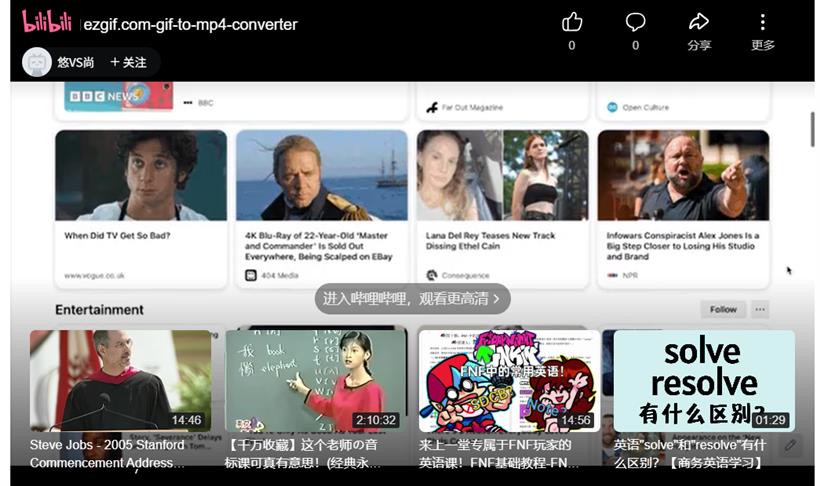Click the Far Out Magazine source icon
820x486 pixels.
[431, 108]
